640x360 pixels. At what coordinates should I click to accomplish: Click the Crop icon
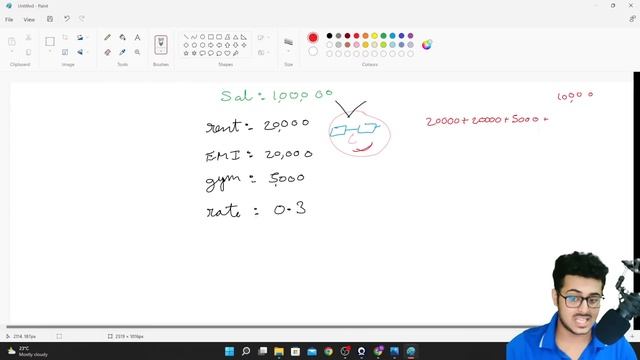(65, 38)
